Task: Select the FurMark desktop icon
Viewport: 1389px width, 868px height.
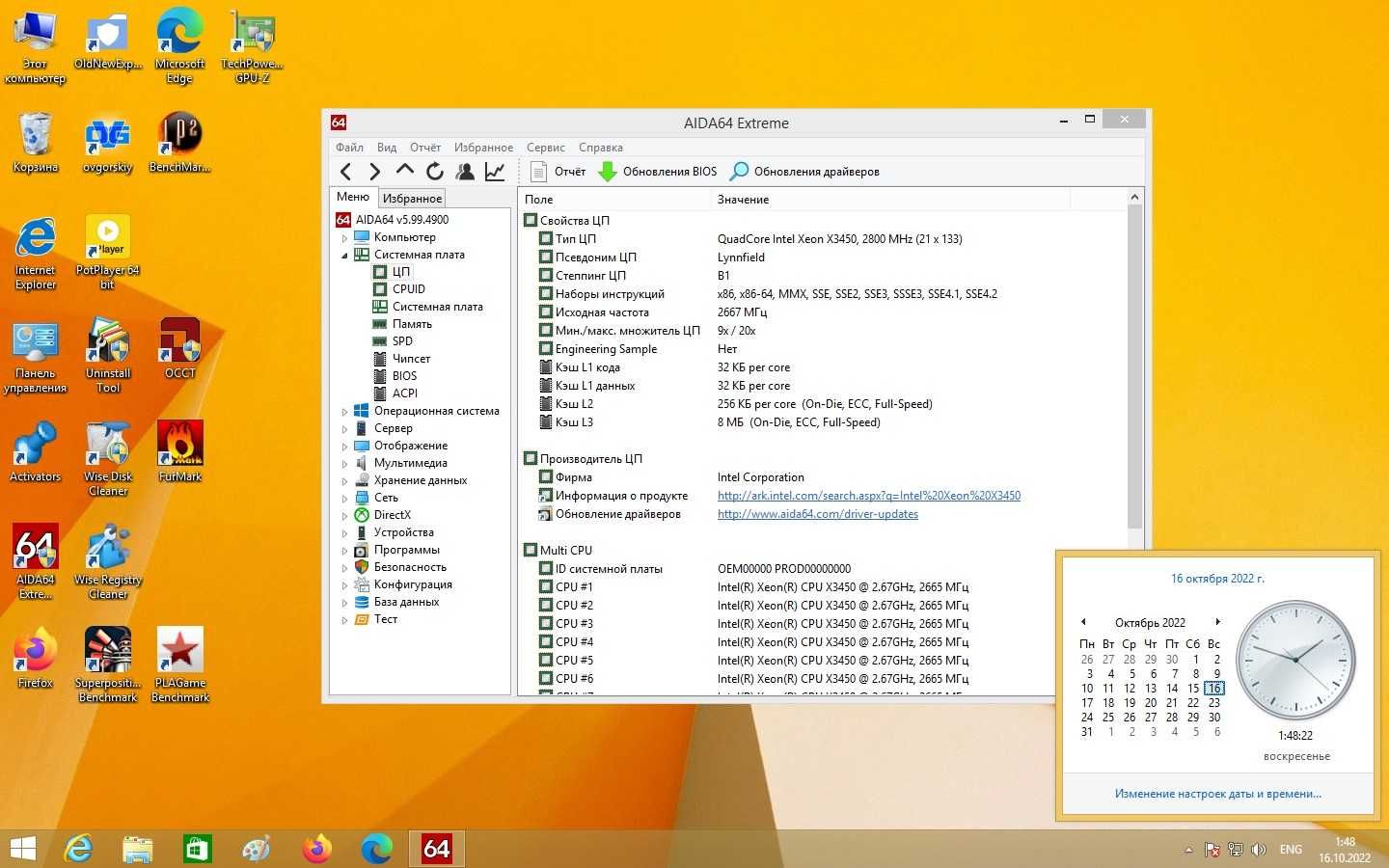Action: (180, 451)
